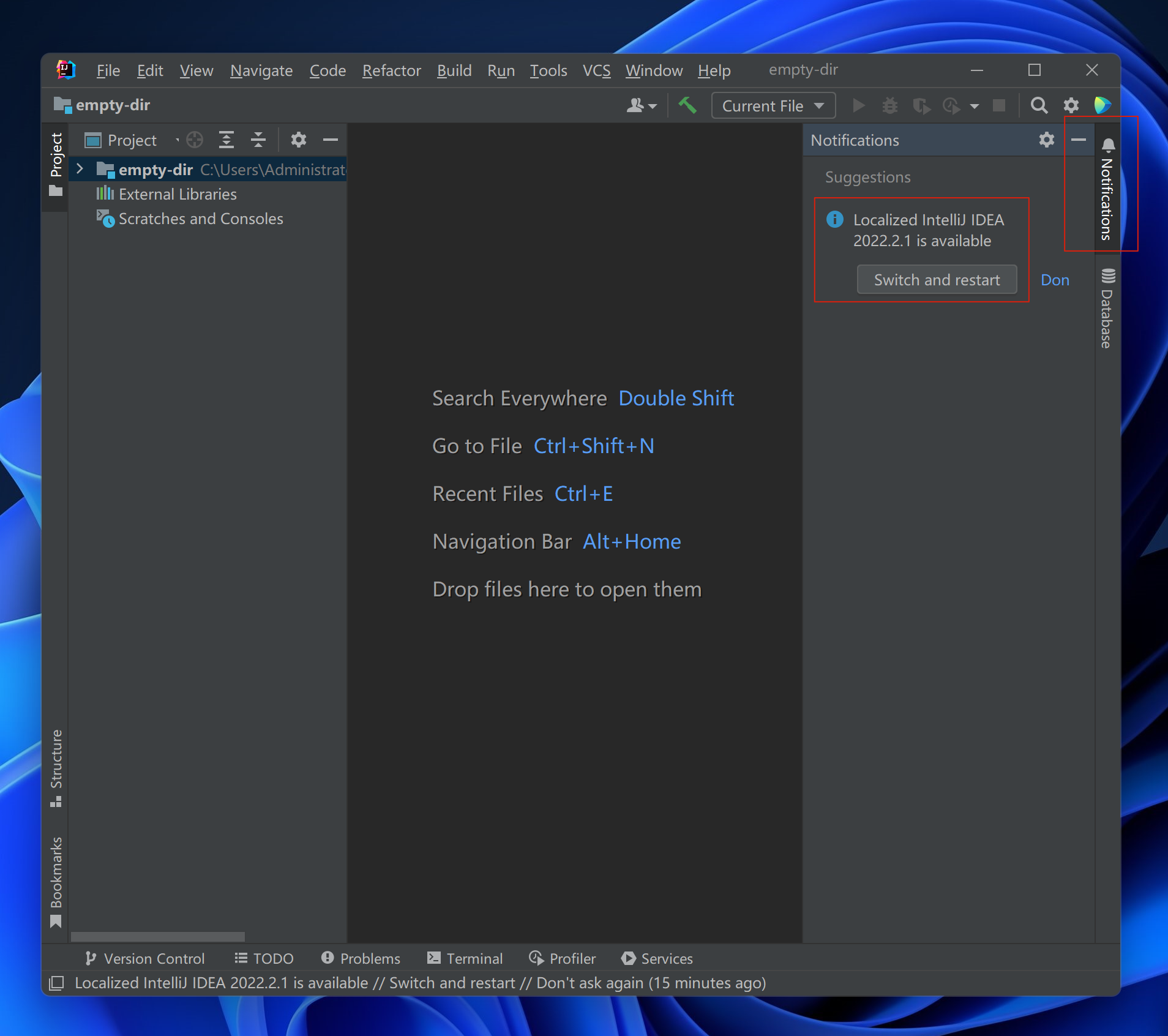Open the Current File run configuration dropdown
This screenshot has height=1036, width=1168.
point(773,106)
